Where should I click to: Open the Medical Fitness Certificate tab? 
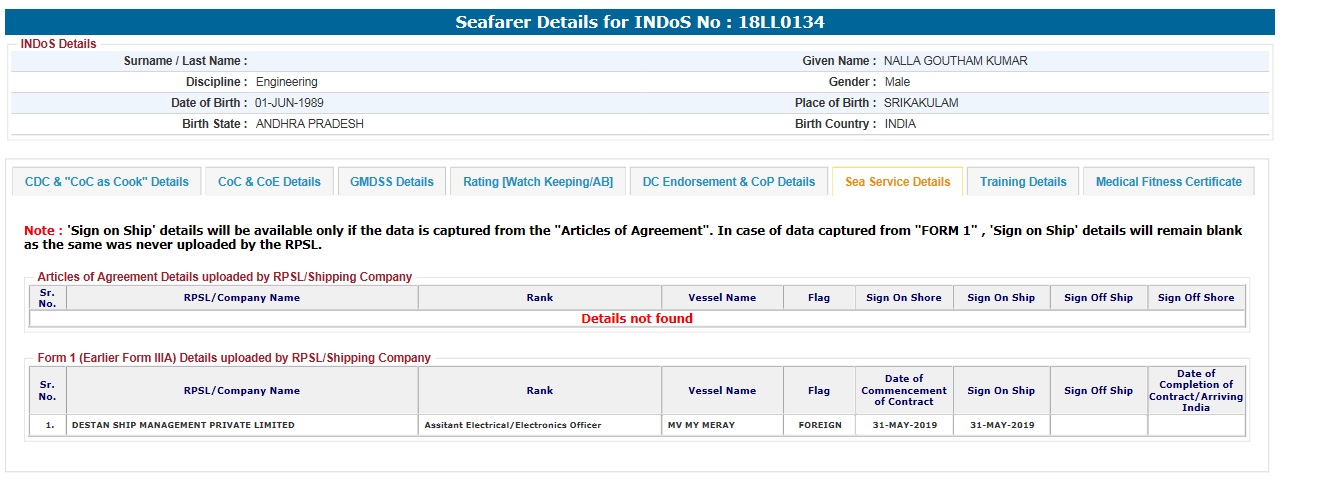tap(1168, 182)
